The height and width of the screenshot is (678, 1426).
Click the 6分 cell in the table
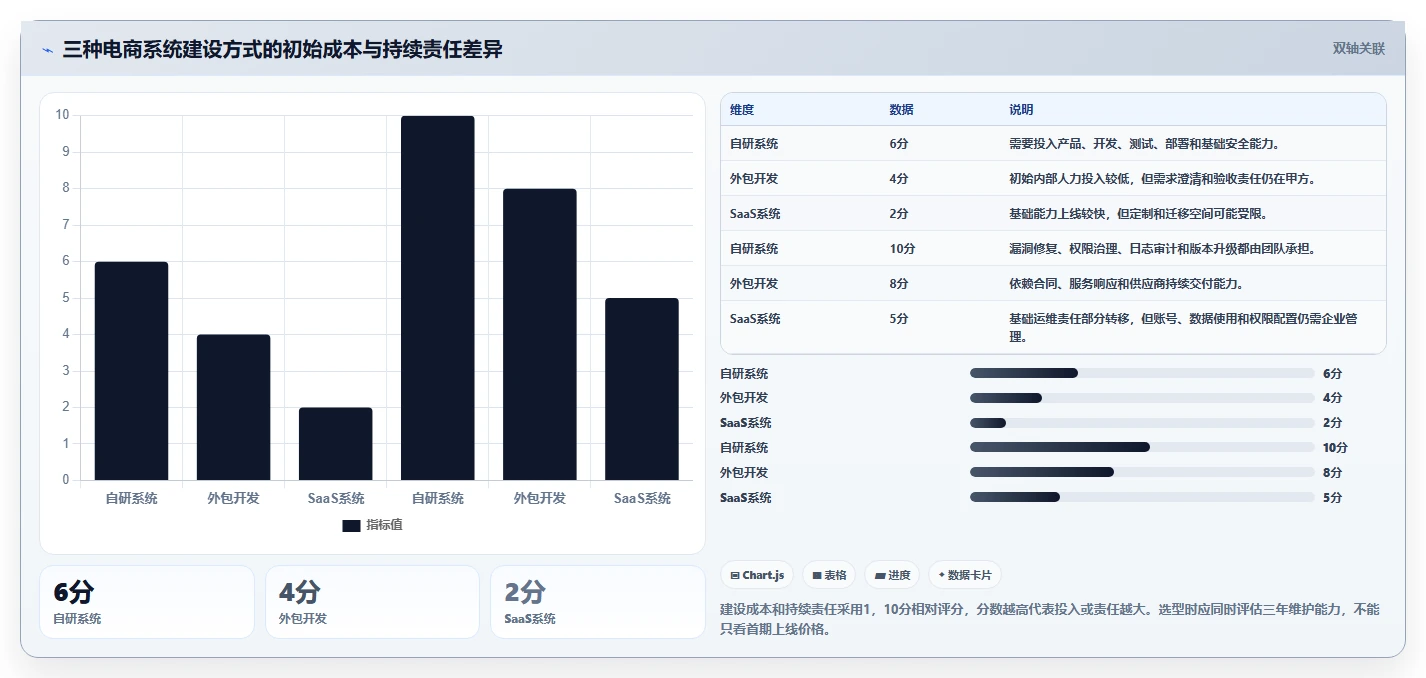coord(899,144)
